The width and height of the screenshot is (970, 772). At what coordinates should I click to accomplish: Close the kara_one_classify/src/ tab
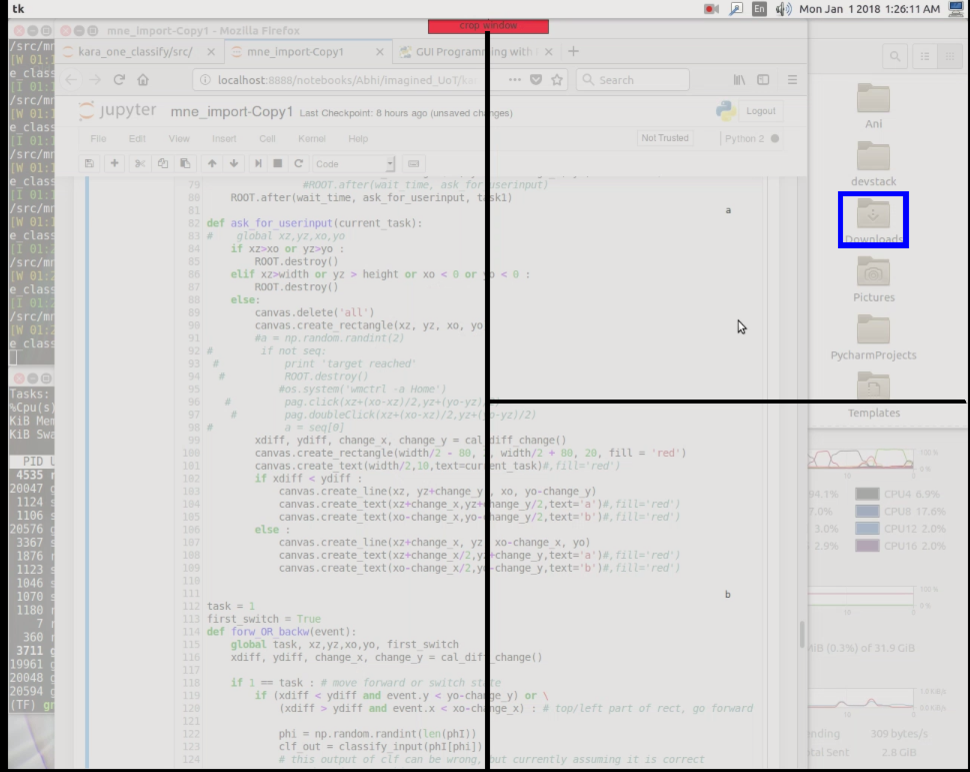211,52
